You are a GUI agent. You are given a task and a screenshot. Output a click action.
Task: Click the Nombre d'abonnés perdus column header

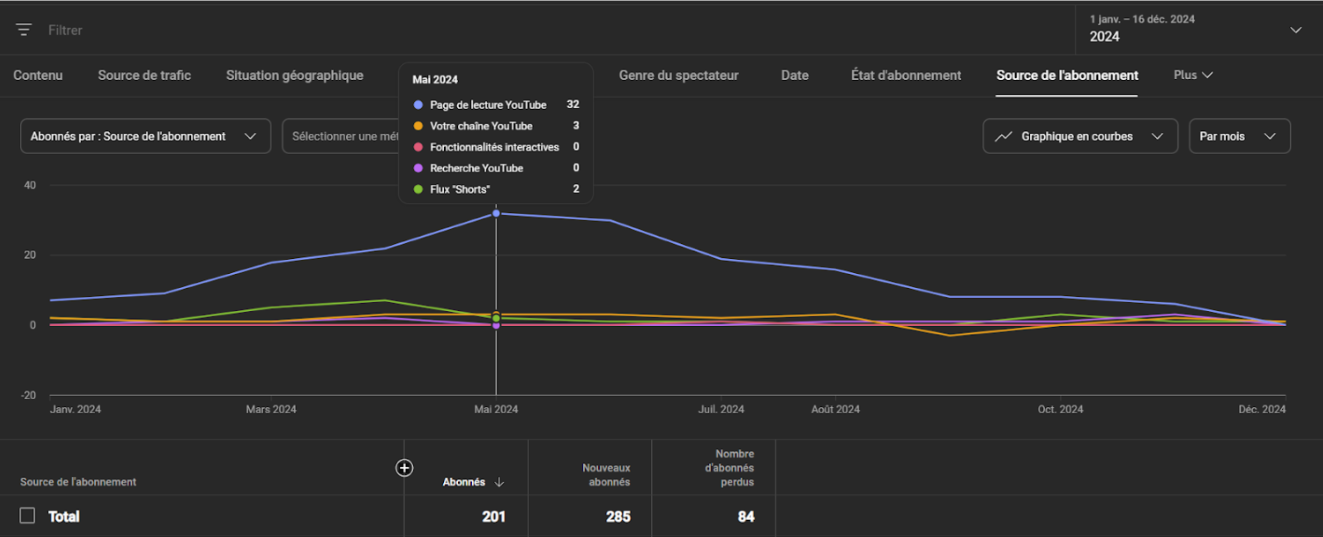(x=728, y=468)
